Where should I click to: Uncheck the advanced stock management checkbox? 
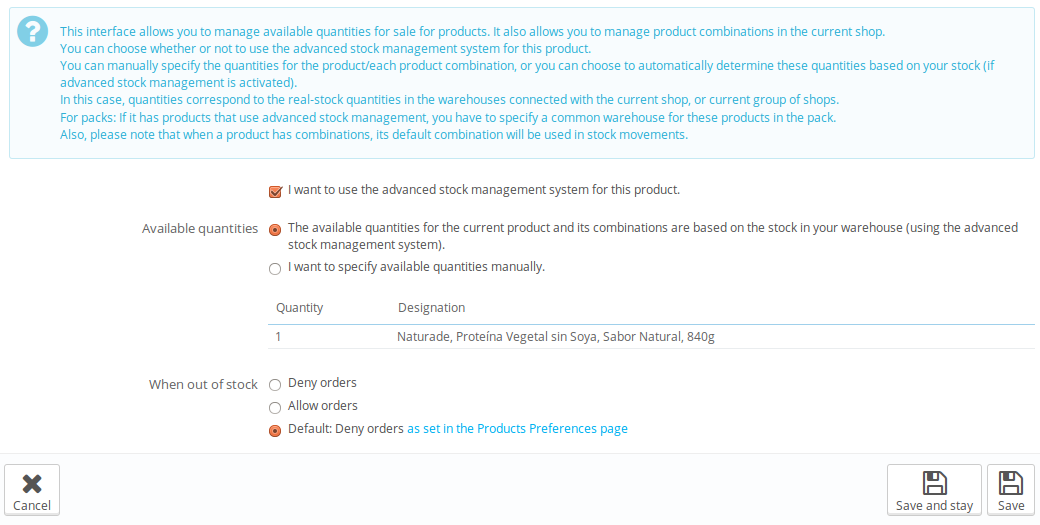click(275, 191)
